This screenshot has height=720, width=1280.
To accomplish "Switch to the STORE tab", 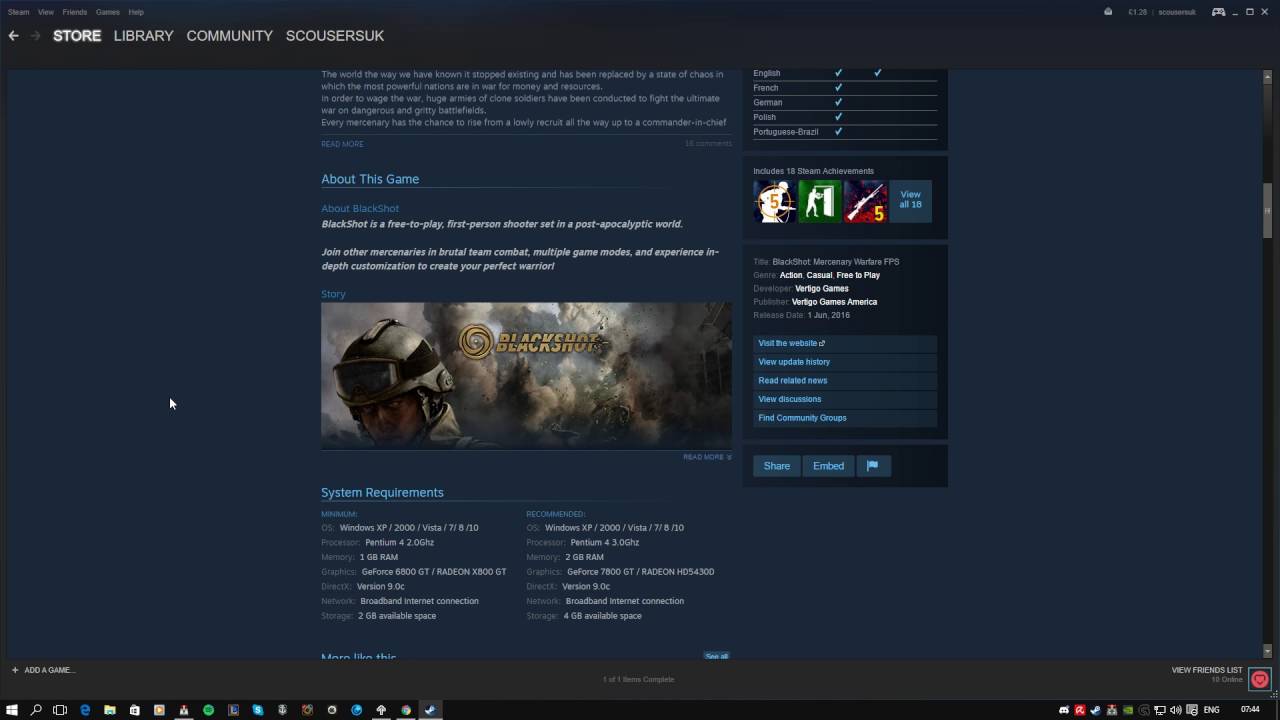I will pos(77,36).
